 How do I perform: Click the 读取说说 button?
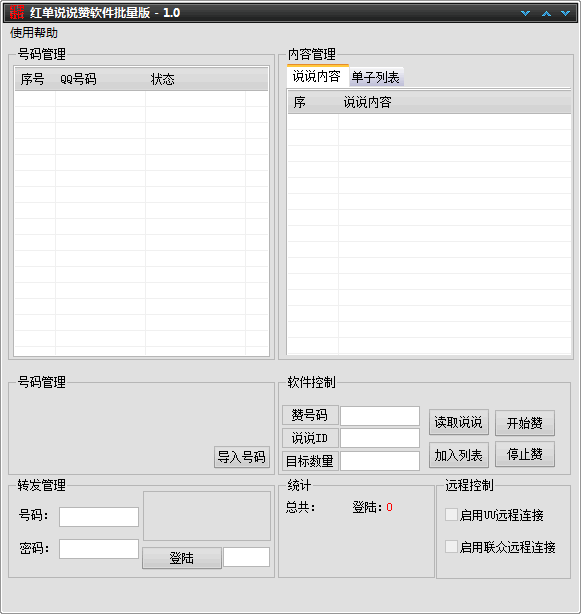tap(458, 423)
